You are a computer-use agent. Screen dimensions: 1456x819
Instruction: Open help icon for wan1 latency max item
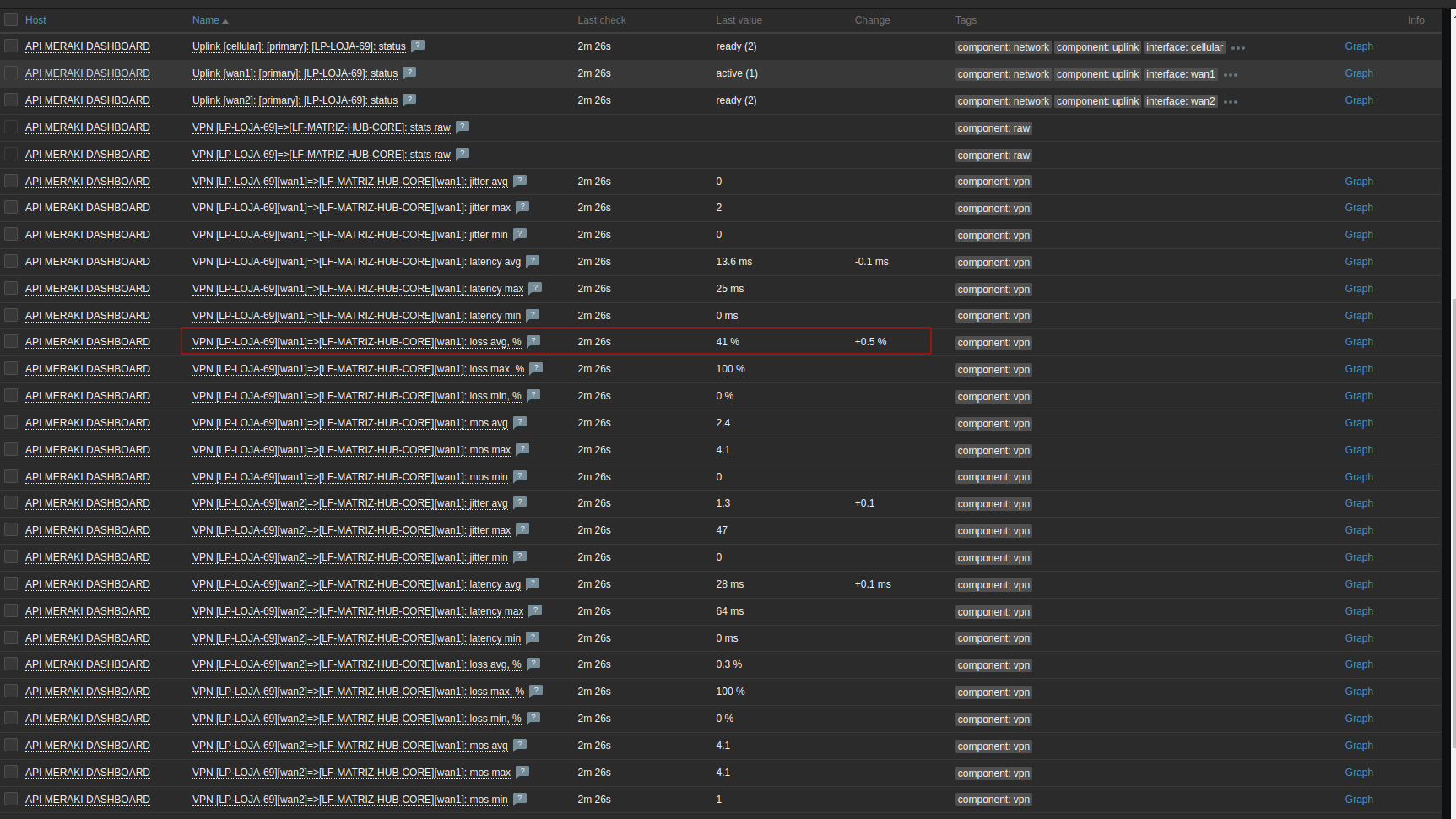coord(535,288)
